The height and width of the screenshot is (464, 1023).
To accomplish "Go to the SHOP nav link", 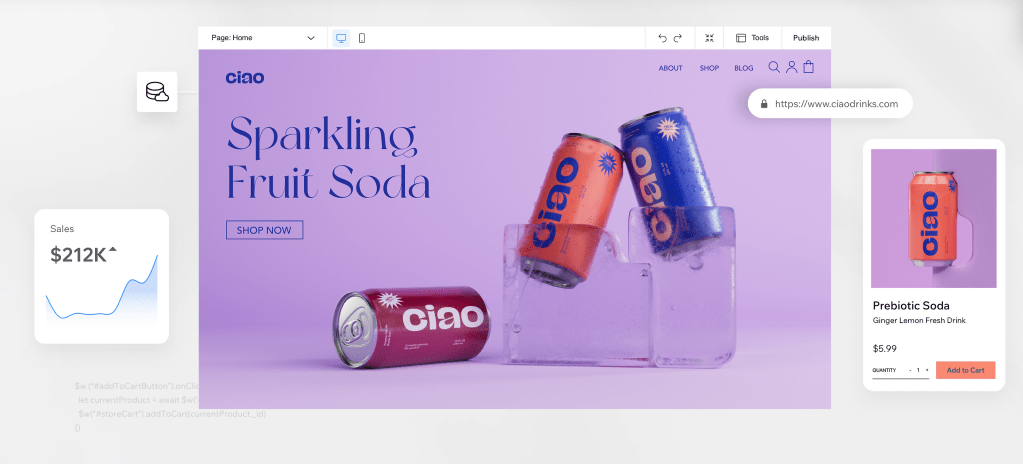I will [709, 68].
